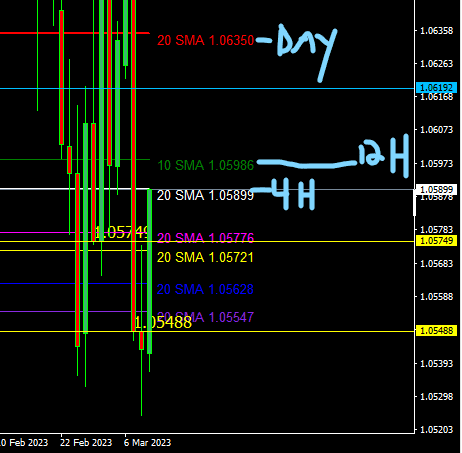Click the 22 Feb 2023 date on time axis
This screenshot has height=453, width=462.
tap(86, 443)
